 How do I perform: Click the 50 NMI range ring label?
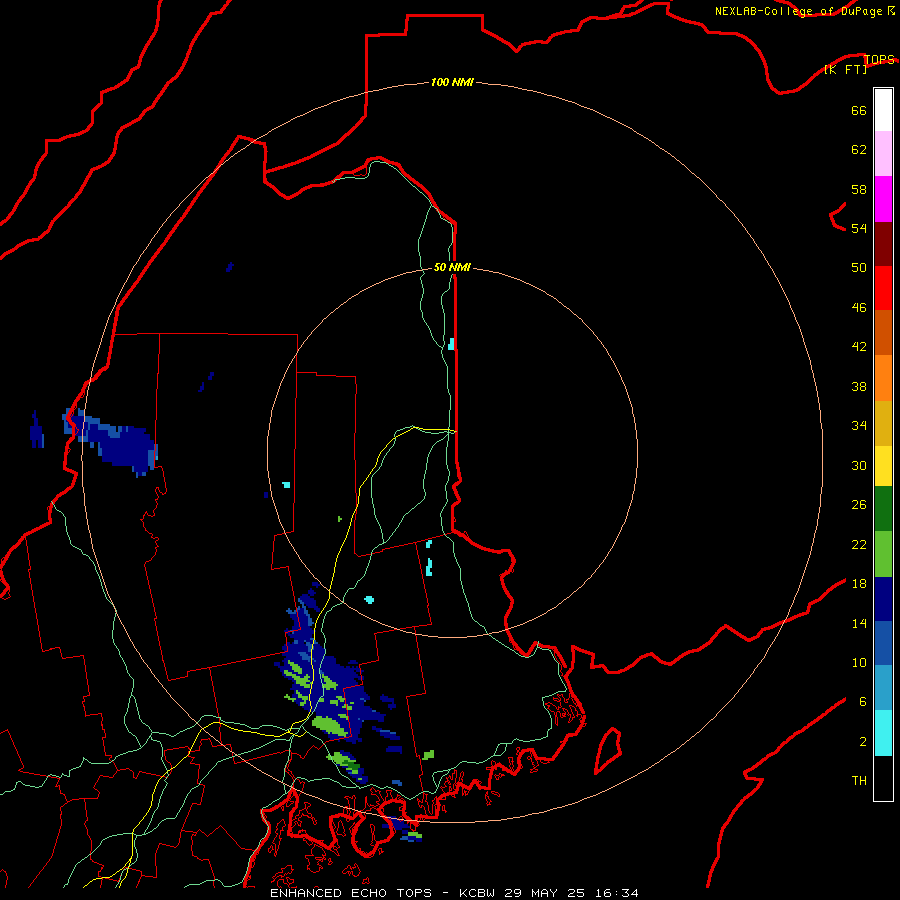452,267
